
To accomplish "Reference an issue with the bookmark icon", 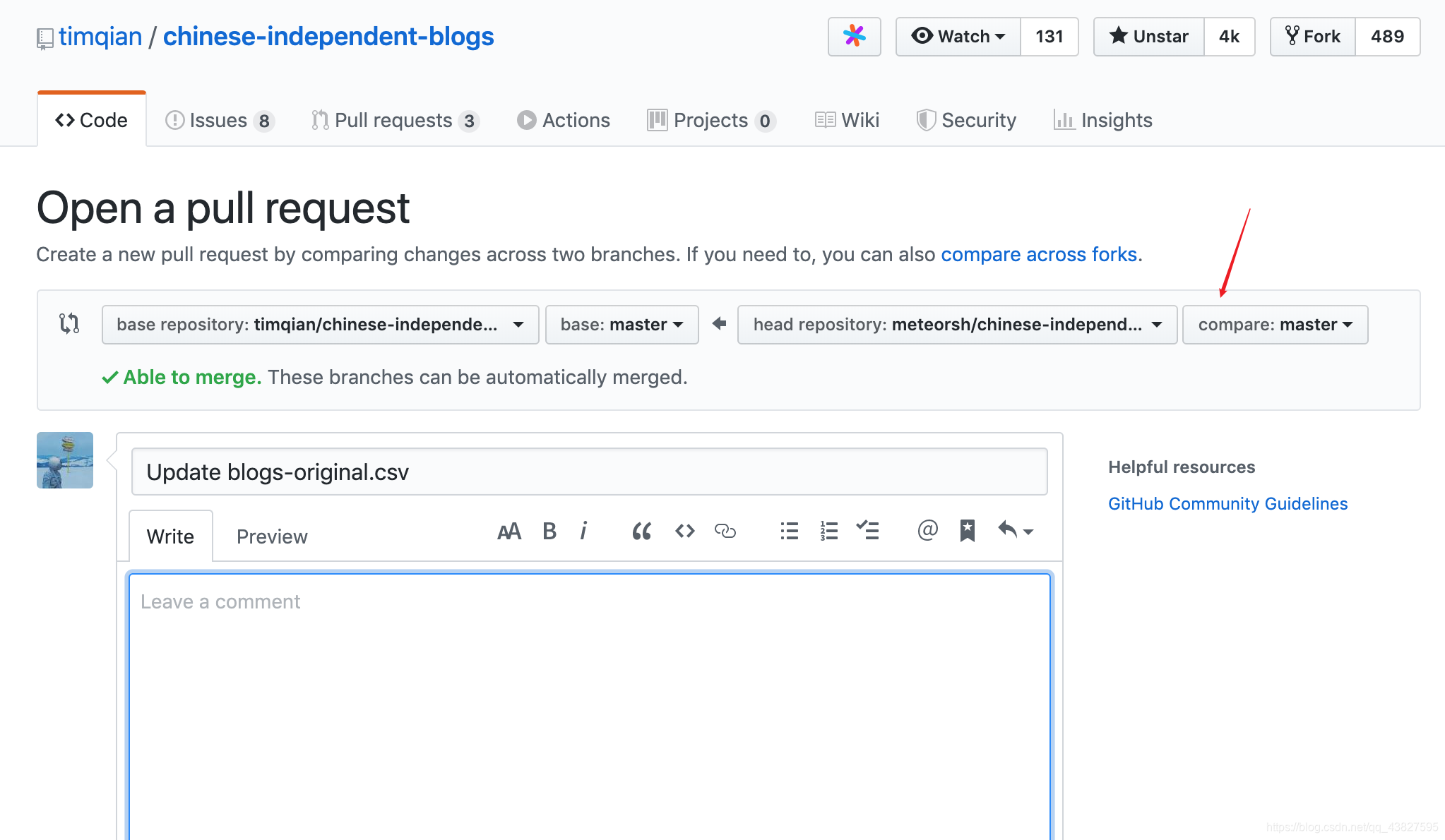I will 968,531.
